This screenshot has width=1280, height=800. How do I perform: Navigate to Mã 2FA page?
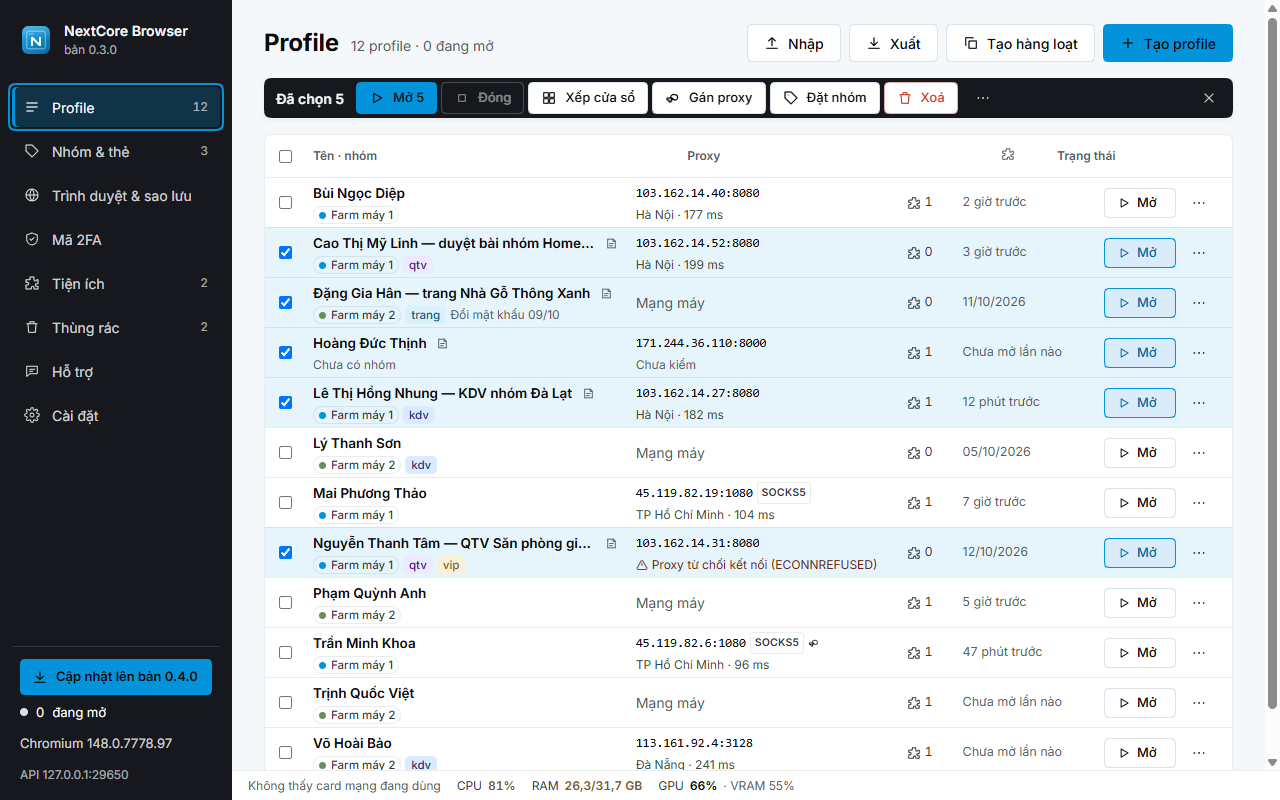116,240
